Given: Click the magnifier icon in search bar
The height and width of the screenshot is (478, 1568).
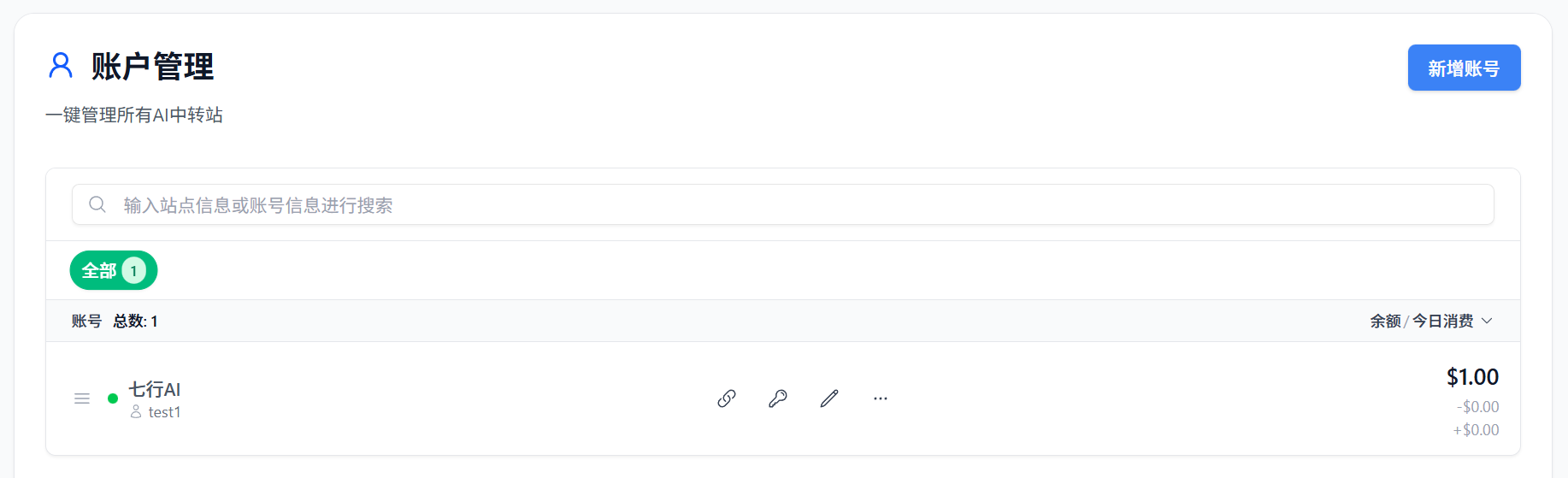Looking at the screenshot, I should coord(97,204).
